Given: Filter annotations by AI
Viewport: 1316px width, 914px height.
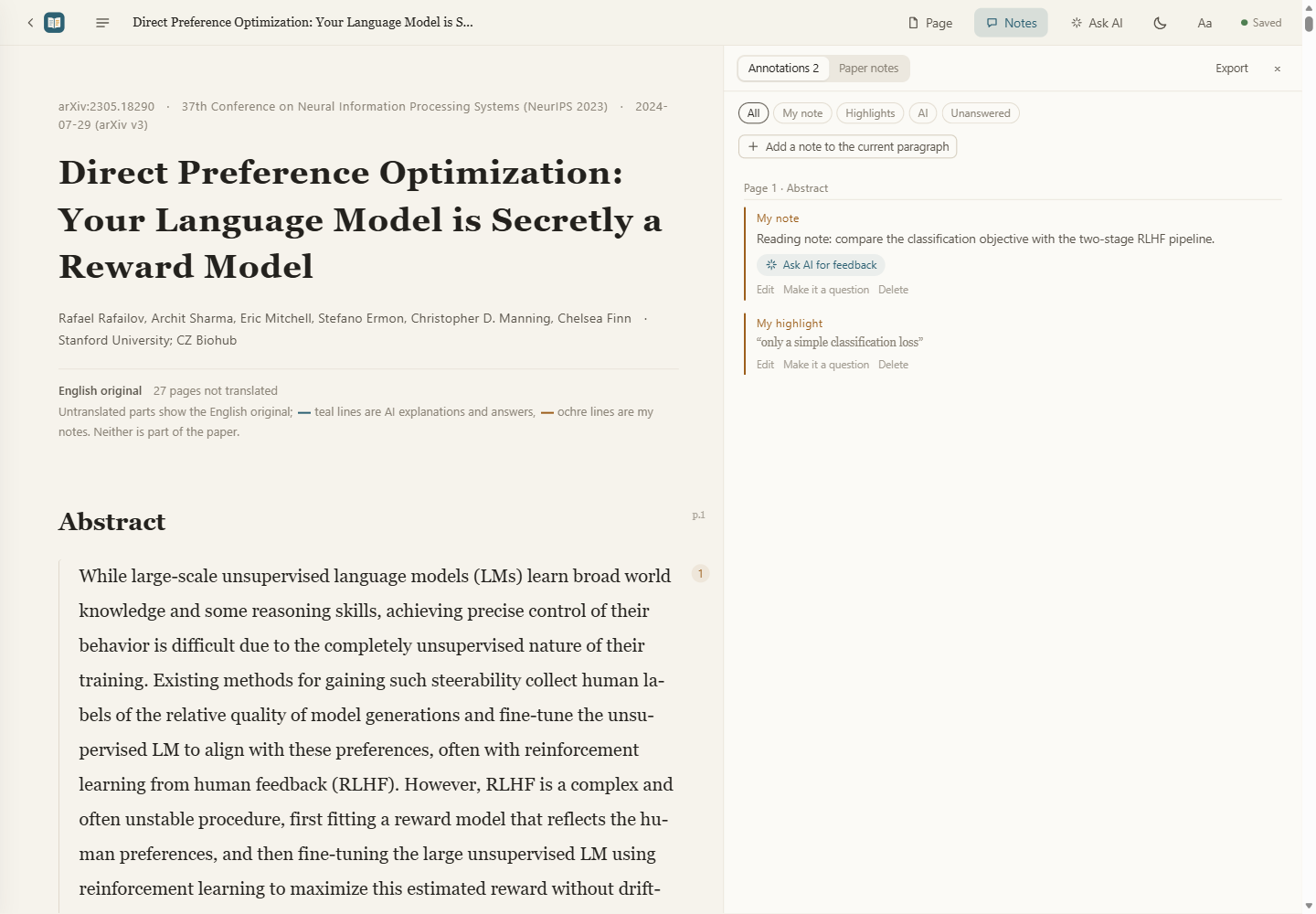Looking at the screenshot, I should [923, 113].
